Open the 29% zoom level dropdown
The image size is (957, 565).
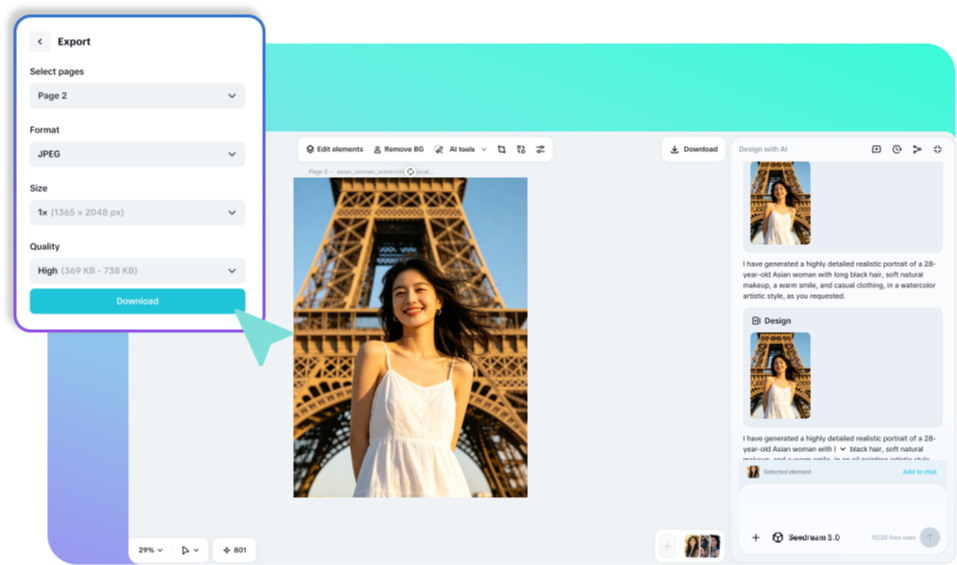(x=150, y=550)
